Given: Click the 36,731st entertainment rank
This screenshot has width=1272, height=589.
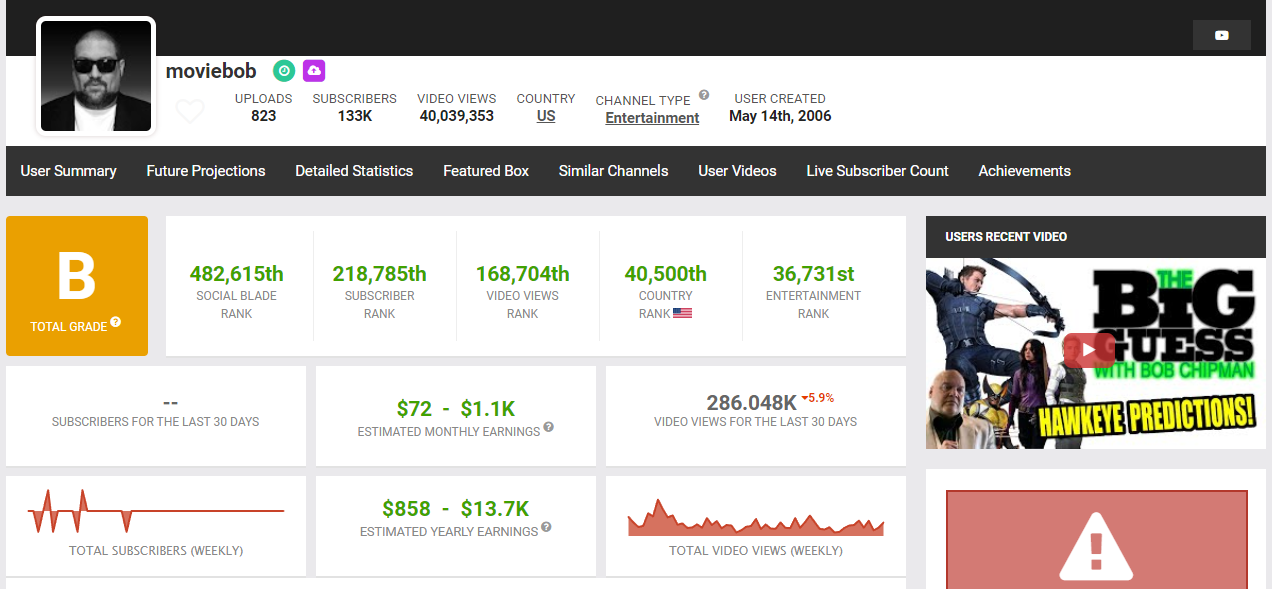Looking at the screenshot, I should [813, 273].
